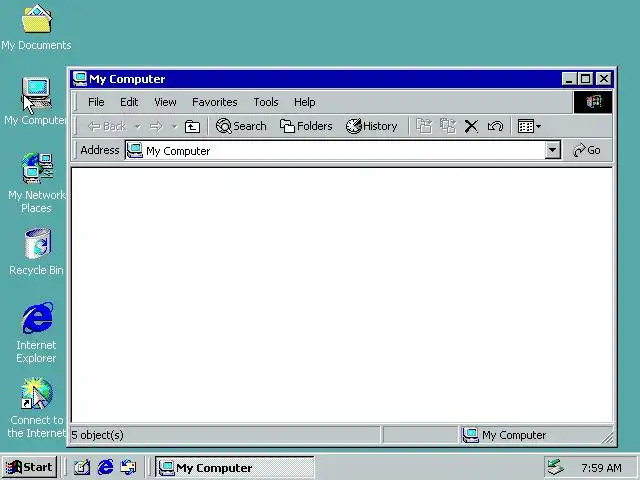
Task: Click Show Desktop quick launch icon
Action: [82, 467]
